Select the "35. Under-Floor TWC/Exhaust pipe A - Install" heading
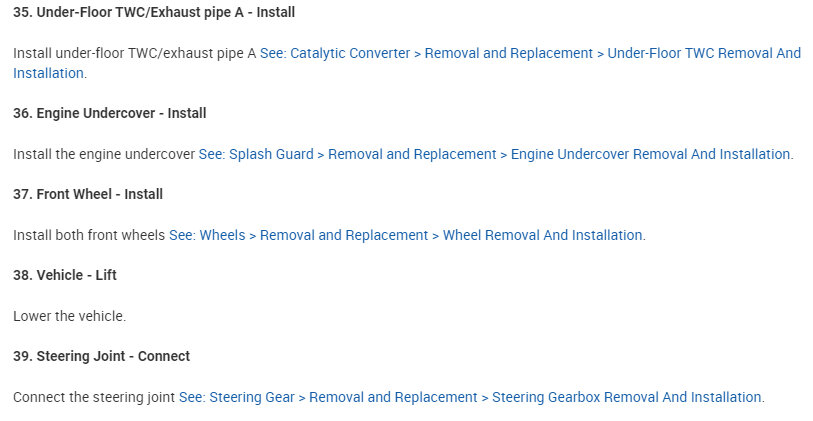 pos(154,13)
